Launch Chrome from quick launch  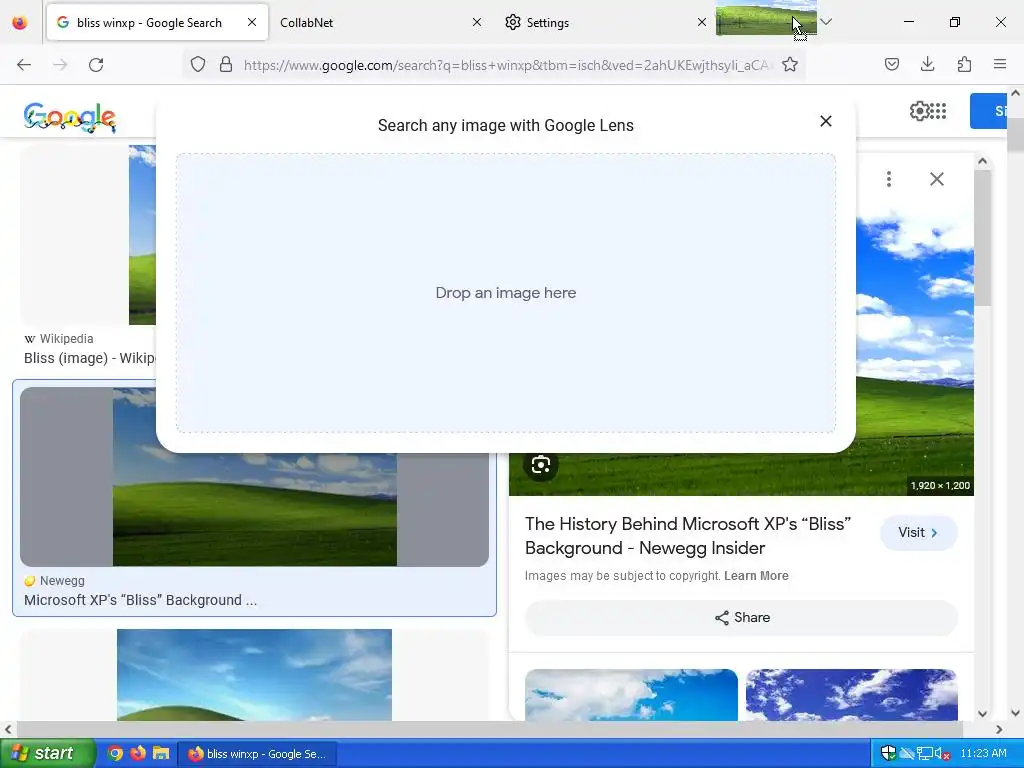(115, 754)
